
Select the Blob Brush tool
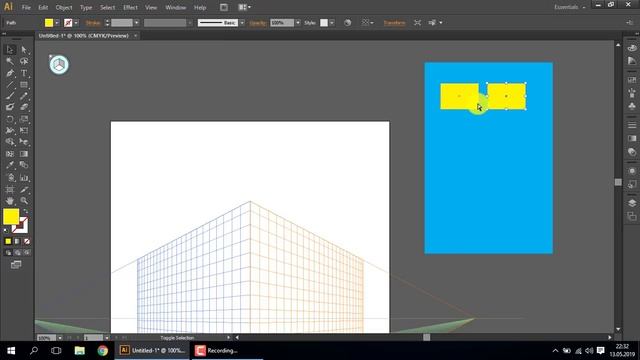(10, 107)
